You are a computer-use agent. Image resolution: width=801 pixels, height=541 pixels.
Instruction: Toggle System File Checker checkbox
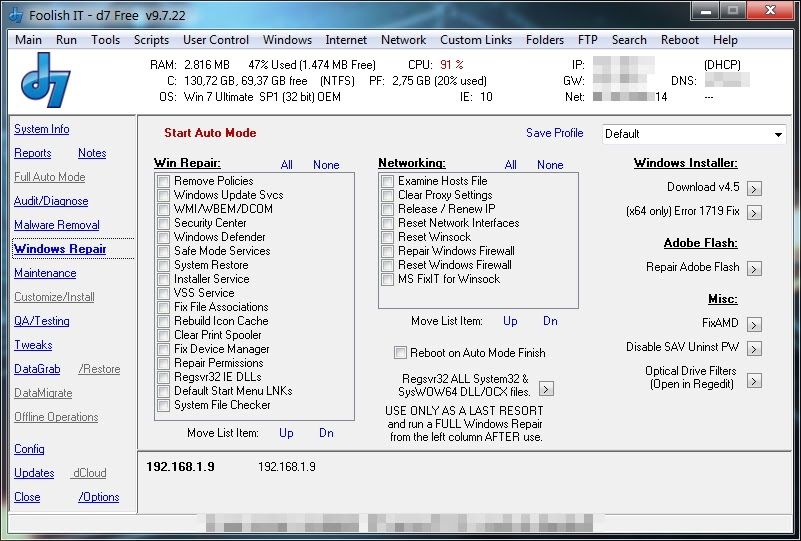pos(163,405)
